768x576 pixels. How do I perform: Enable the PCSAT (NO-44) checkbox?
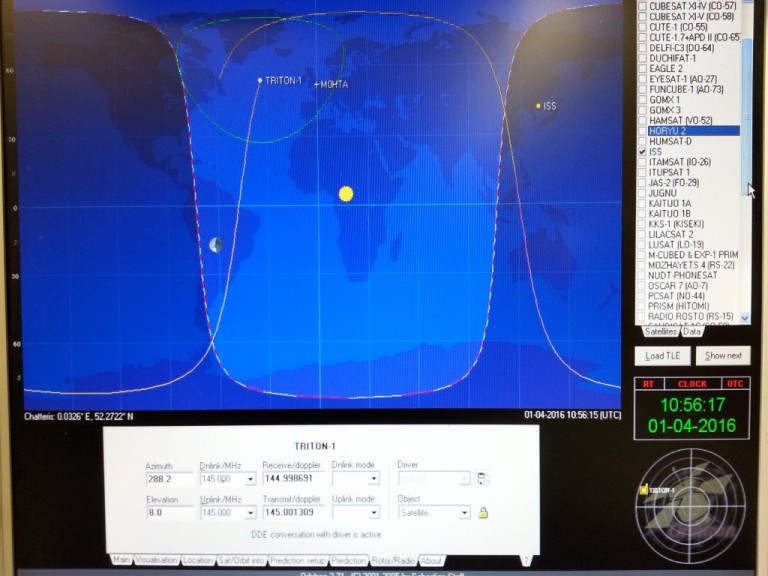642,296
